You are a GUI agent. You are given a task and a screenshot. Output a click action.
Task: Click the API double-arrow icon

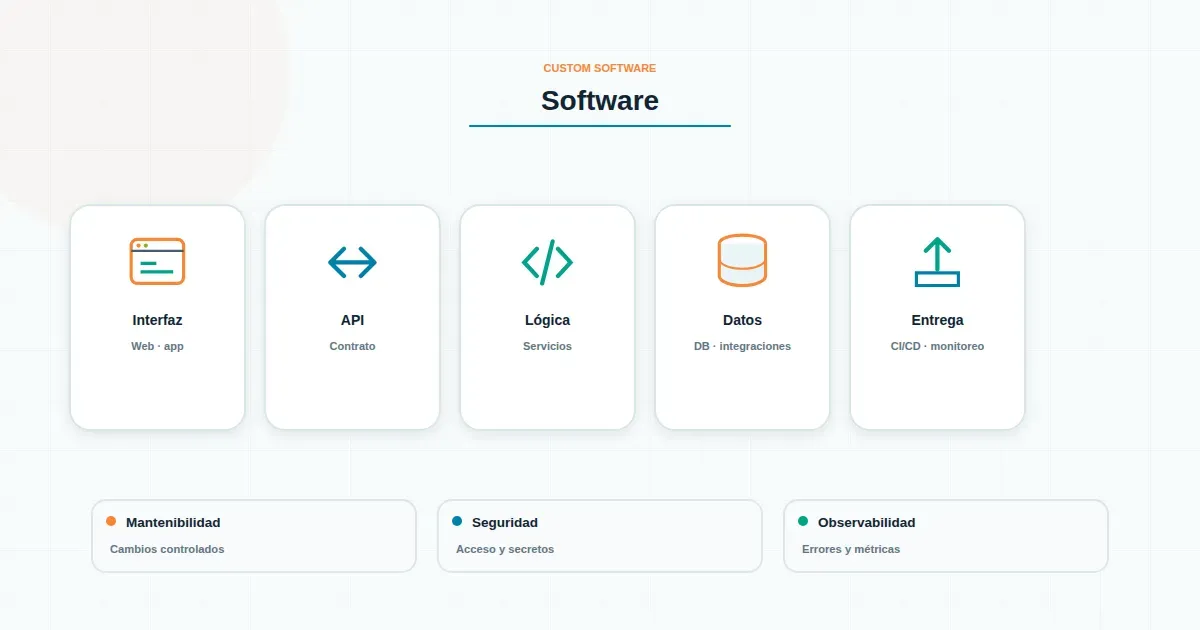pos(352,262)
